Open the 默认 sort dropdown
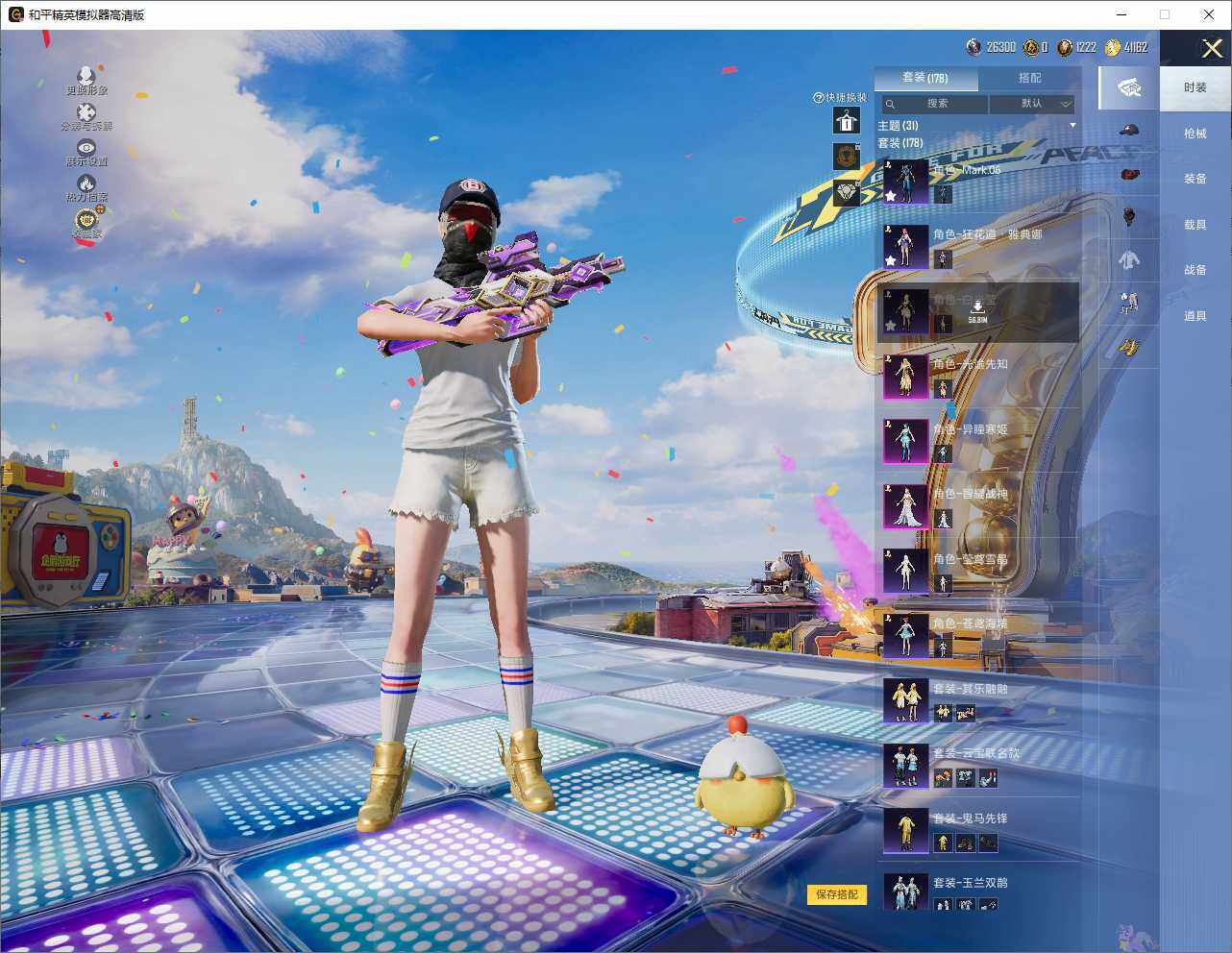This screenshot has height=953, width=1232. coord(1032,104)
